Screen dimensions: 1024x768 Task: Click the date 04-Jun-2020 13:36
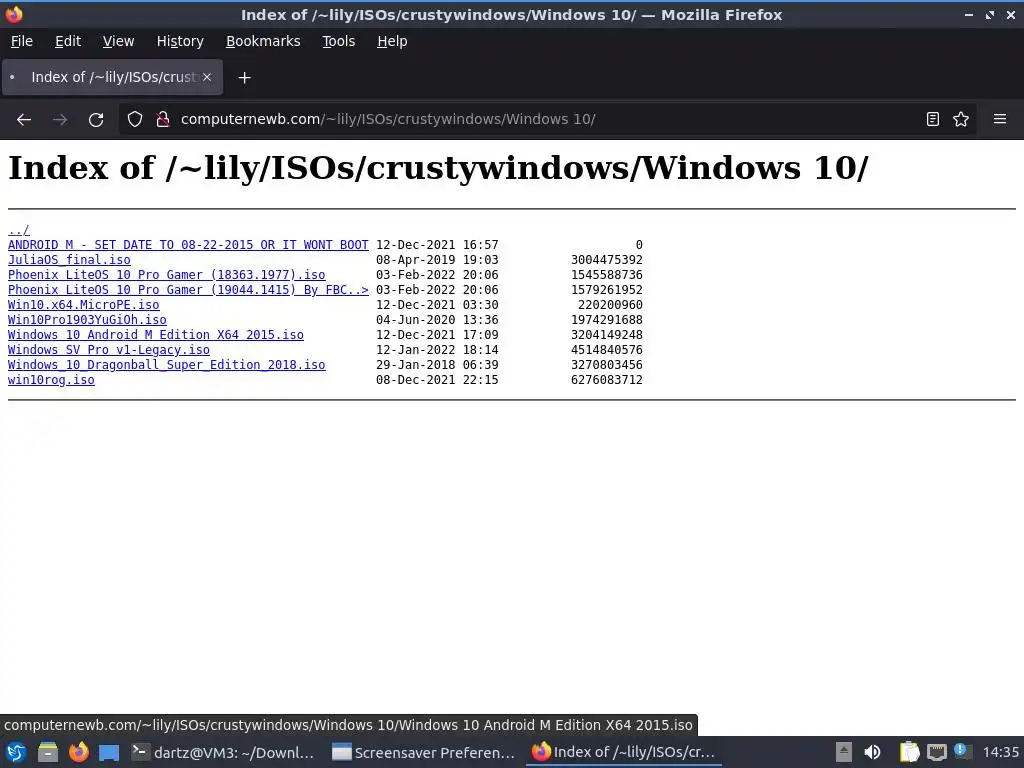click(x=437, y=320)
